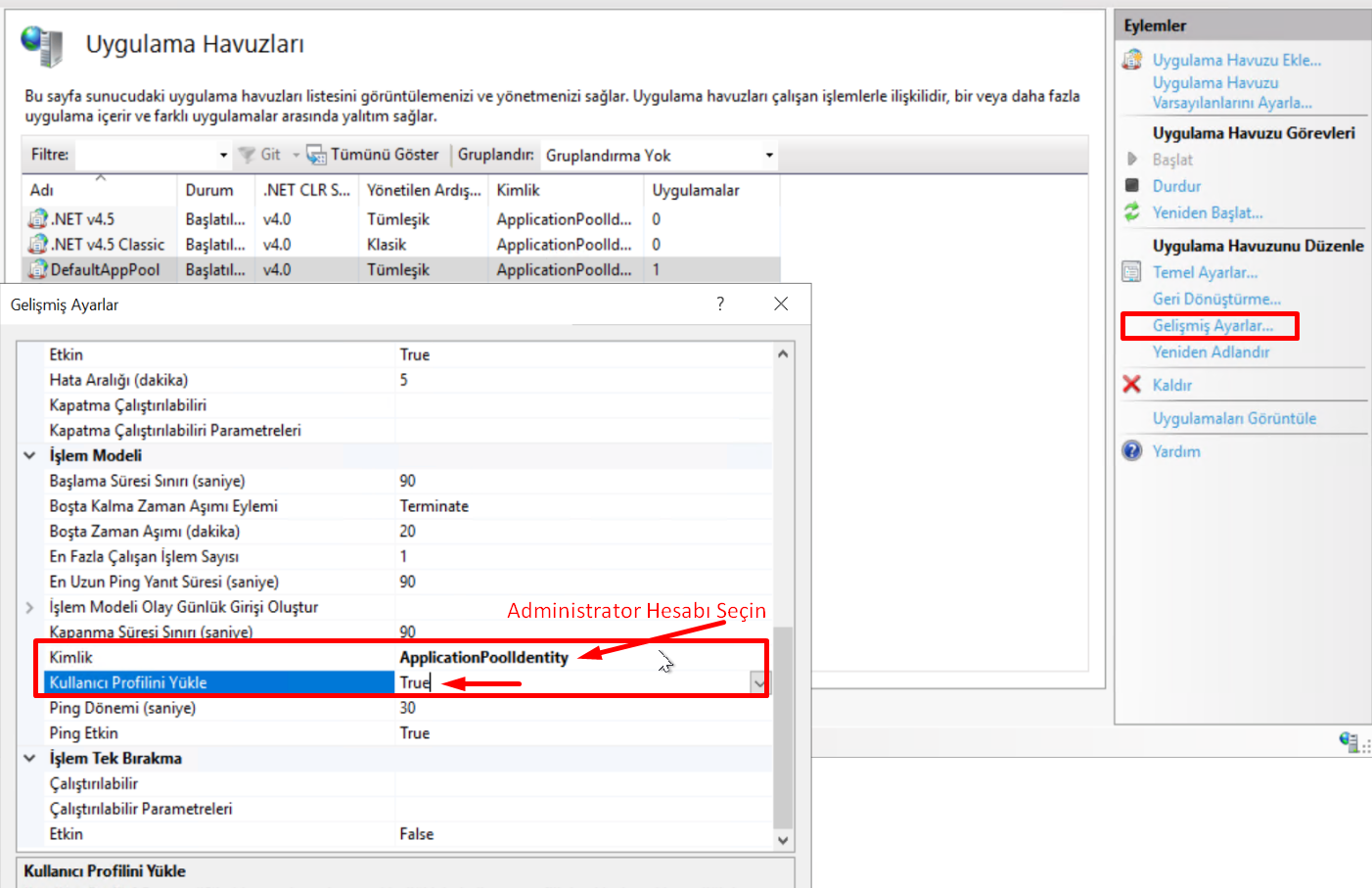This screenshot has width=1372, height=888.
Task: Click the Yardım help icon
Action: pos(1132,450)
